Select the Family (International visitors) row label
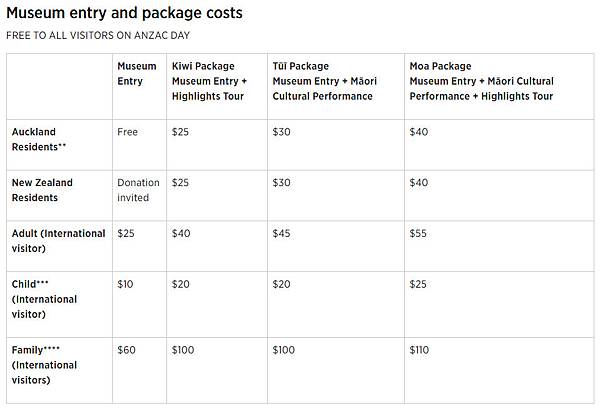Image resolution: width=600 pixels, height=408 pixels. [x=44, y=365]
